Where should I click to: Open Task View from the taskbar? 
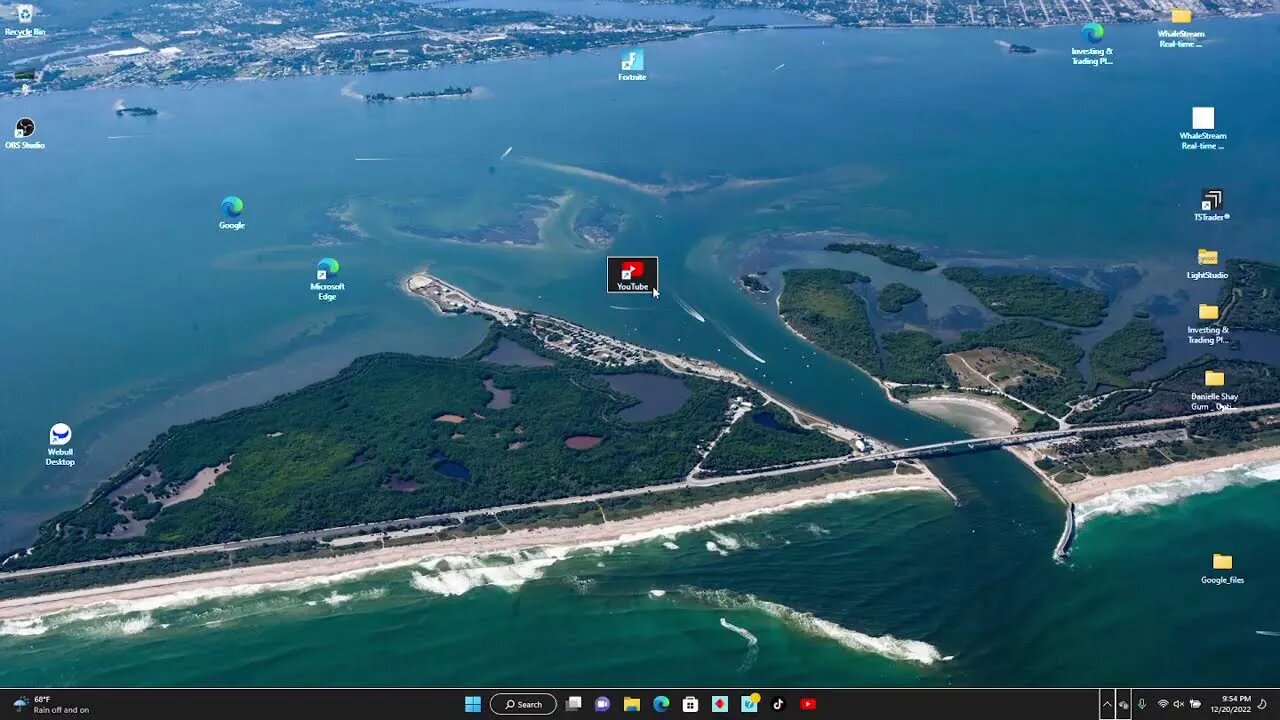(573, 704)
